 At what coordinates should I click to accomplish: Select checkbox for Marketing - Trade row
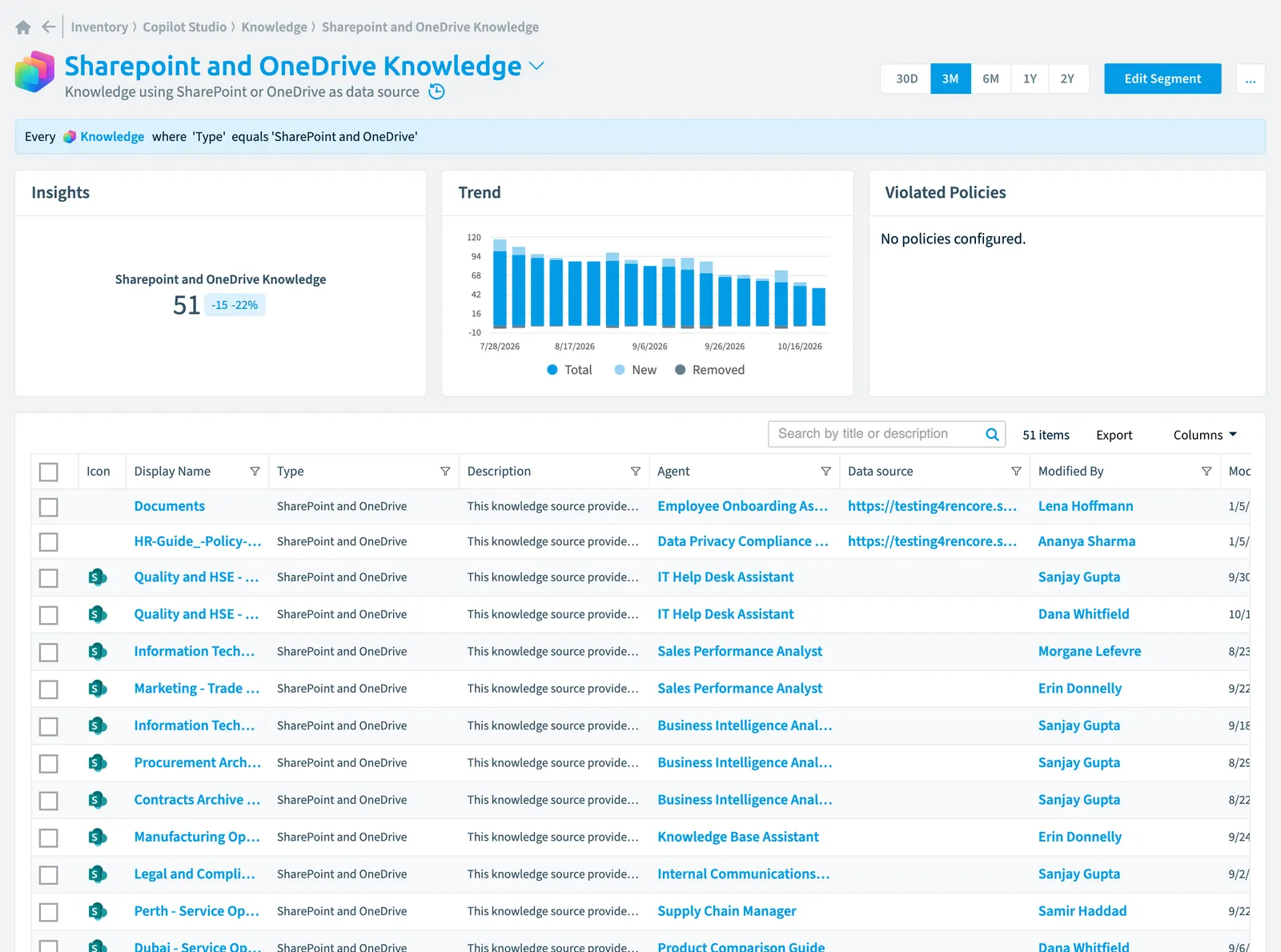tap(49, 689)
